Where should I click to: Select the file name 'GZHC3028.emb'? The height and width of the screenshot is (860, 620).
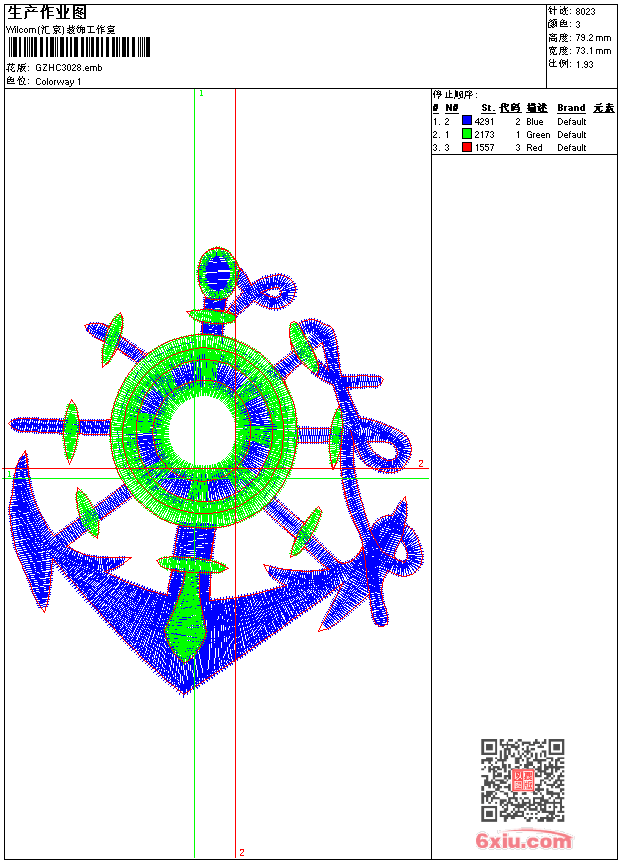pyautogui.click(x=69, y=68)
